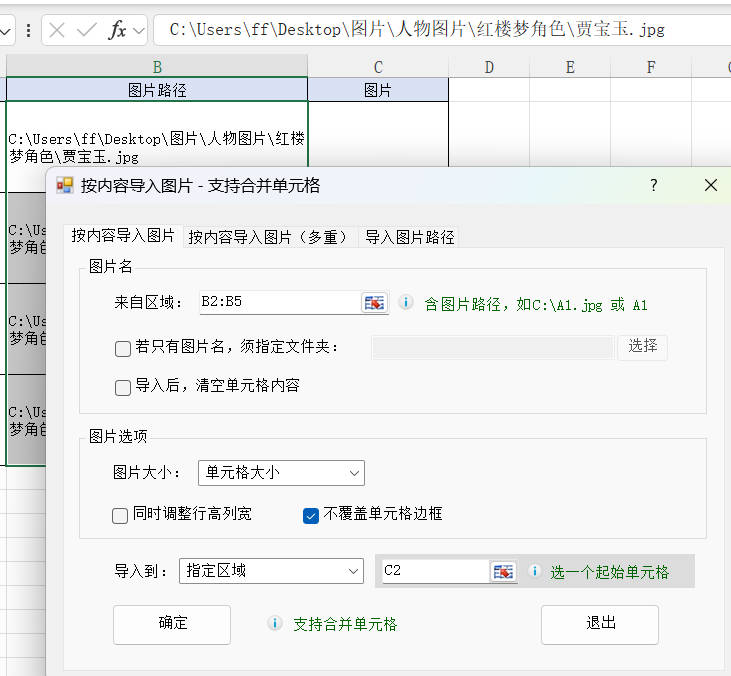
Task: Click the formula bar confirm checkmark icon
Action: click(x=87, y=30)
